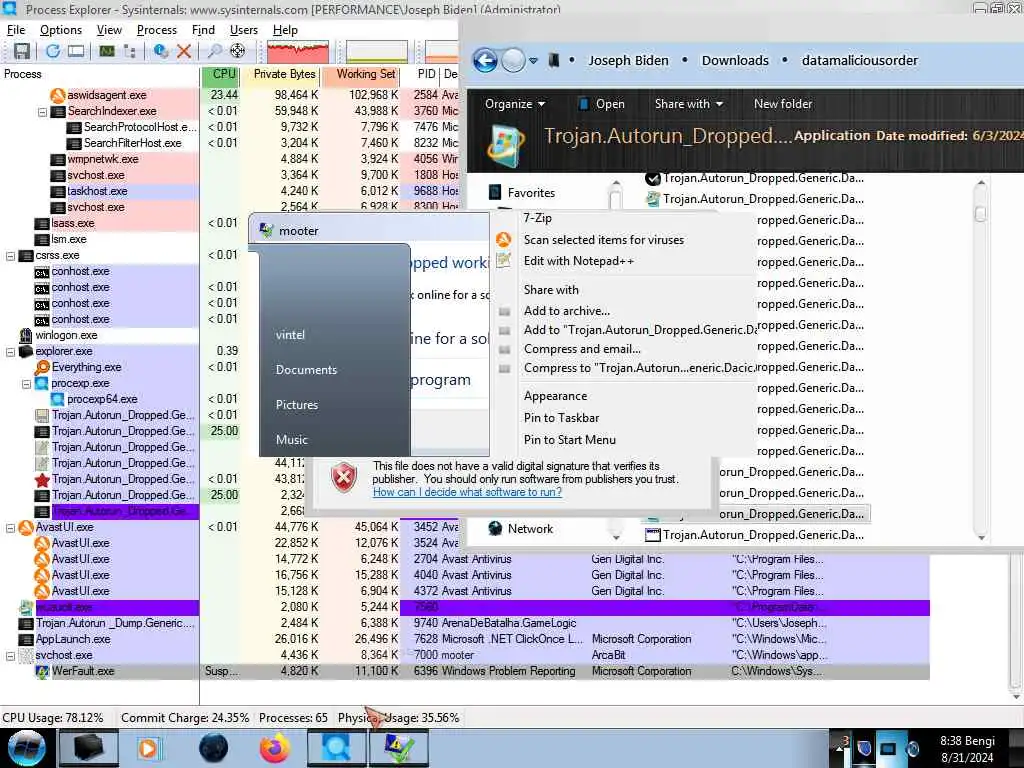The image size is (1024, 768).
Task: Click New folder in Explorer toolbar
Action: tap(782, 104)
